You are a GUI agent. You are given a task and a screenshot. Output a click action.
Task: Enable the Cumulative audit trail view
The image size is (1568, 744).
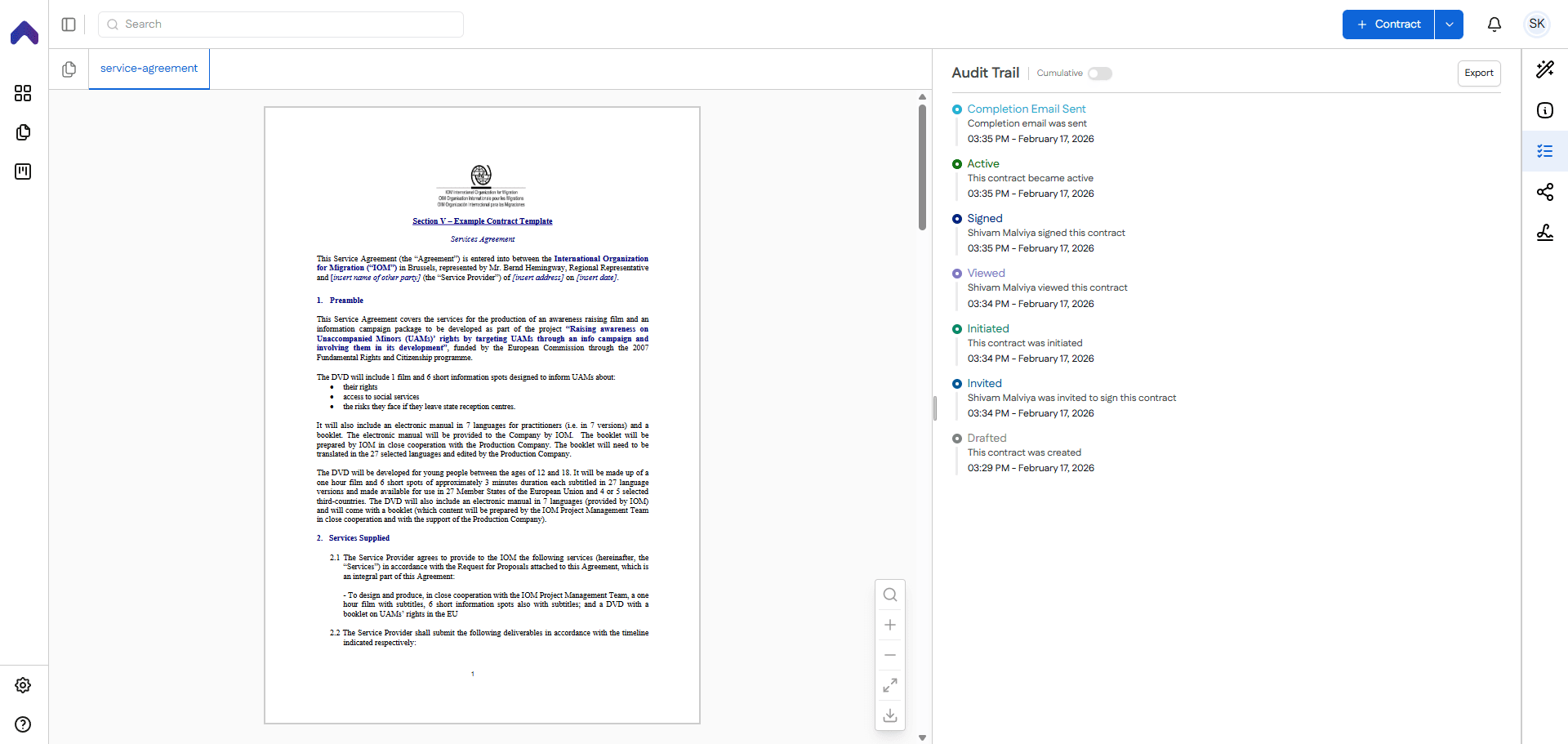[x=1101, y=73]
